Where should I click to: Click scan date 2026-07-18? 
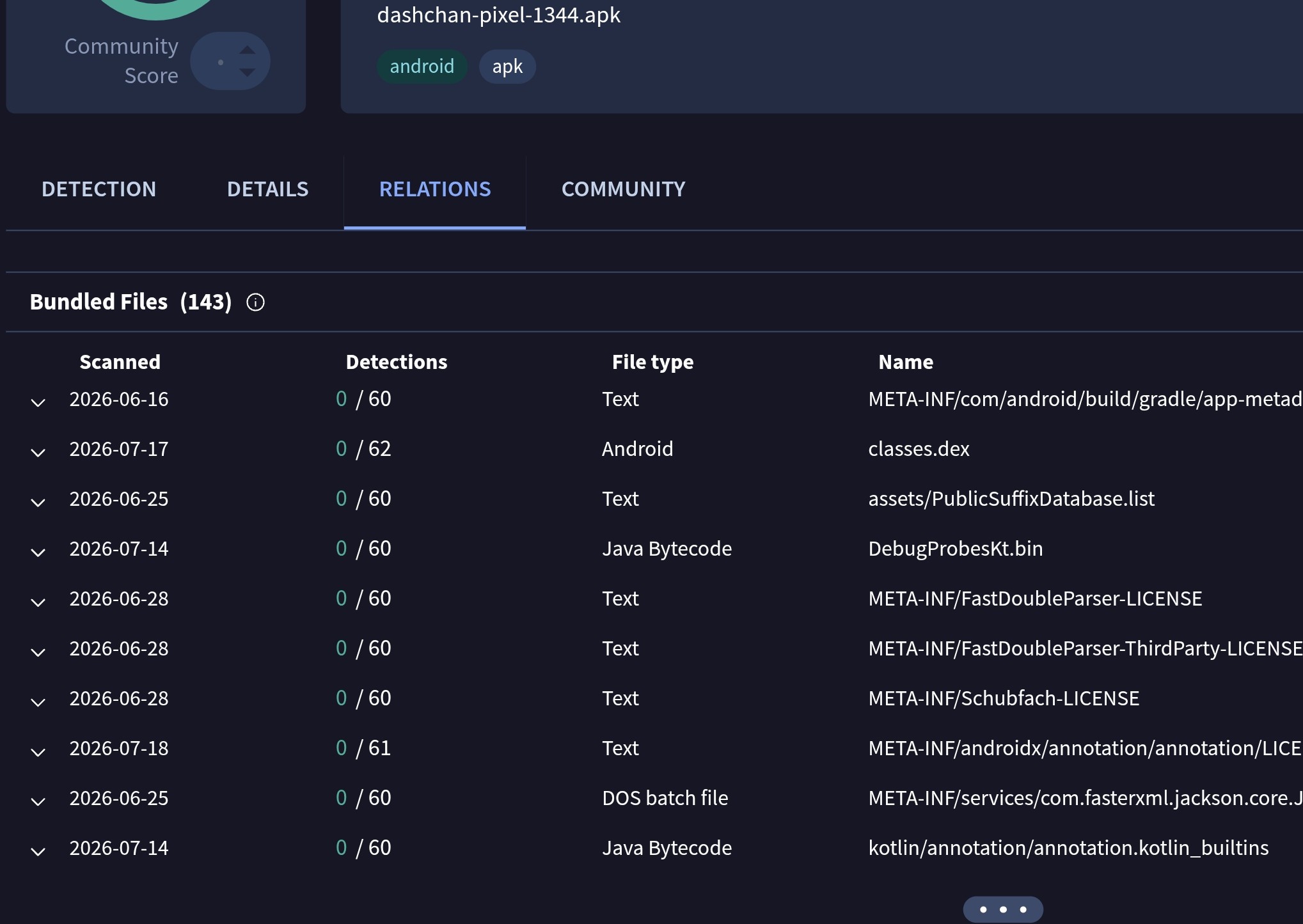[x=119, y=748]
